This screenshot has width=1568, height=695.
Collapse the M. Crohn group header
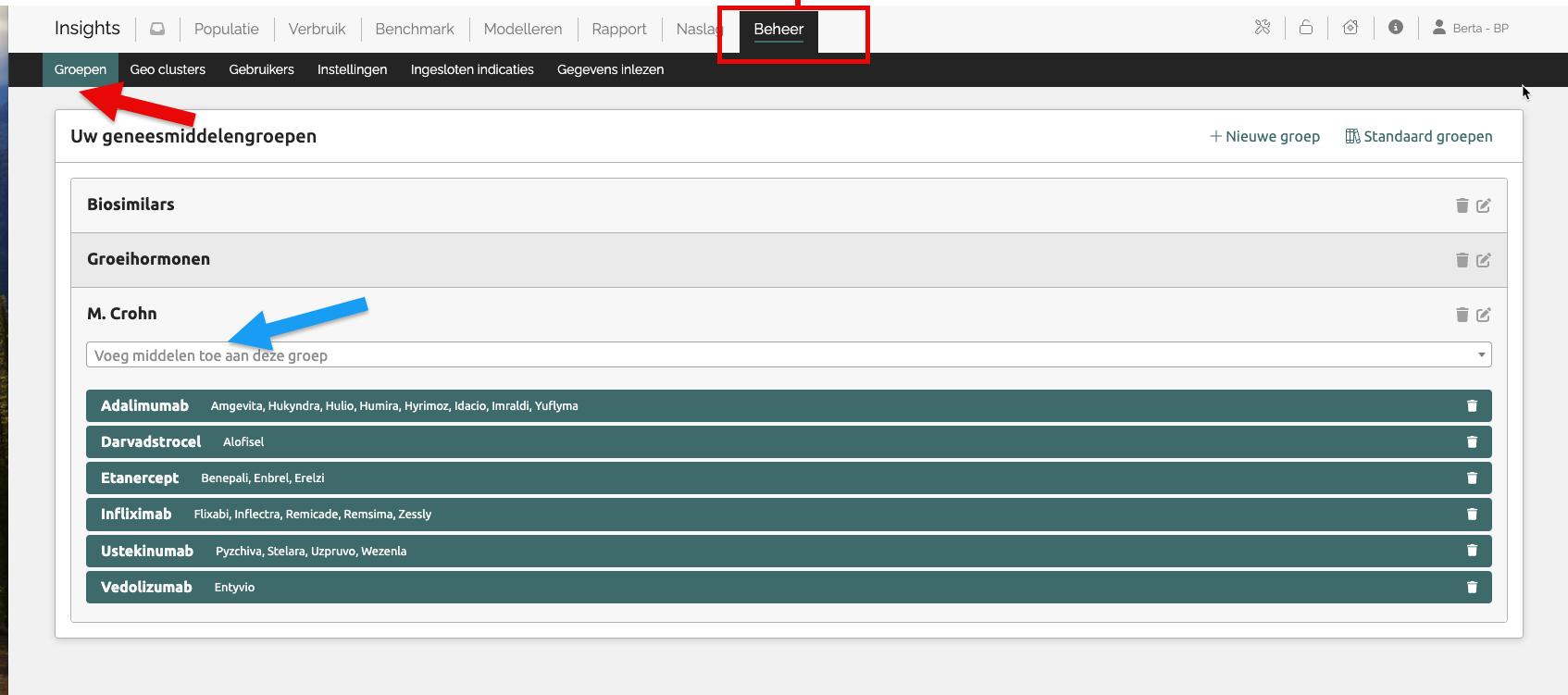[121, 314]
